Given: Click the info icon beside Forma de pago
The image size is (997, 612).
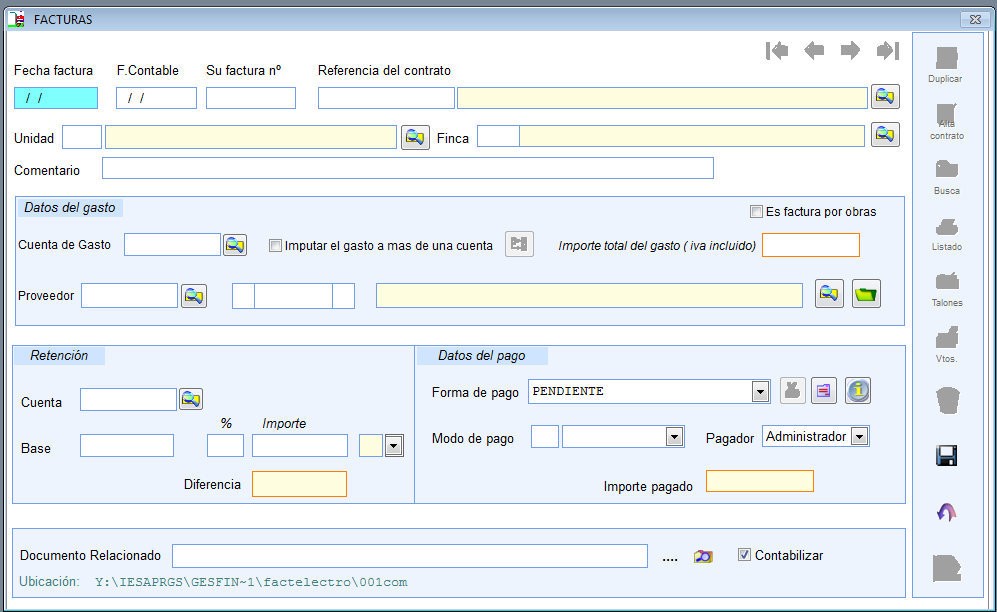Looking at the screenshot, I should click(857, 391).
